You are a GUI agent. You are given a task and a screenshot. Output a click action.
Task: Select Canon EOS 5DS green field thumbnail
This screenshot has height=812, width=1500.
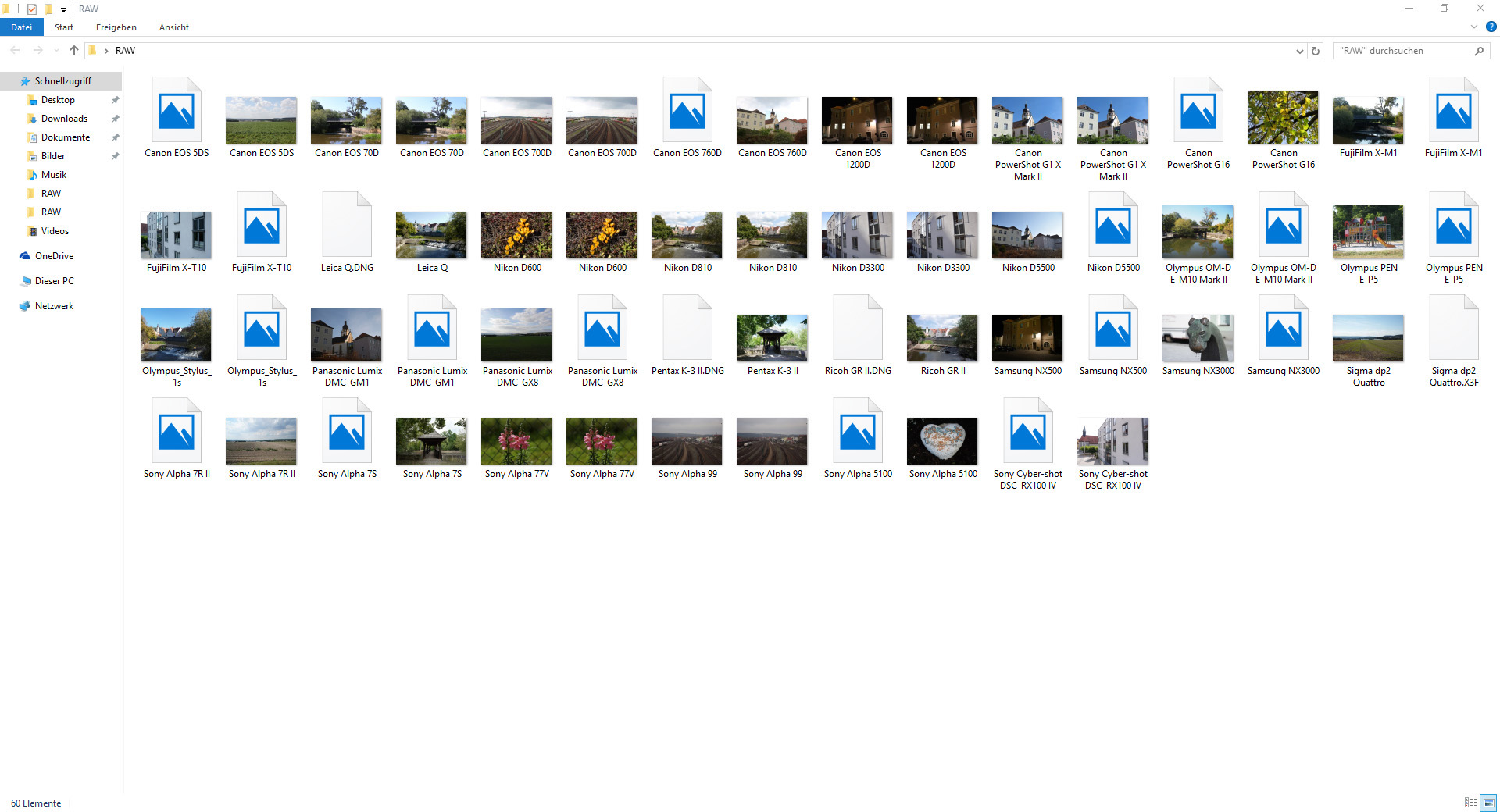[262, 120]
